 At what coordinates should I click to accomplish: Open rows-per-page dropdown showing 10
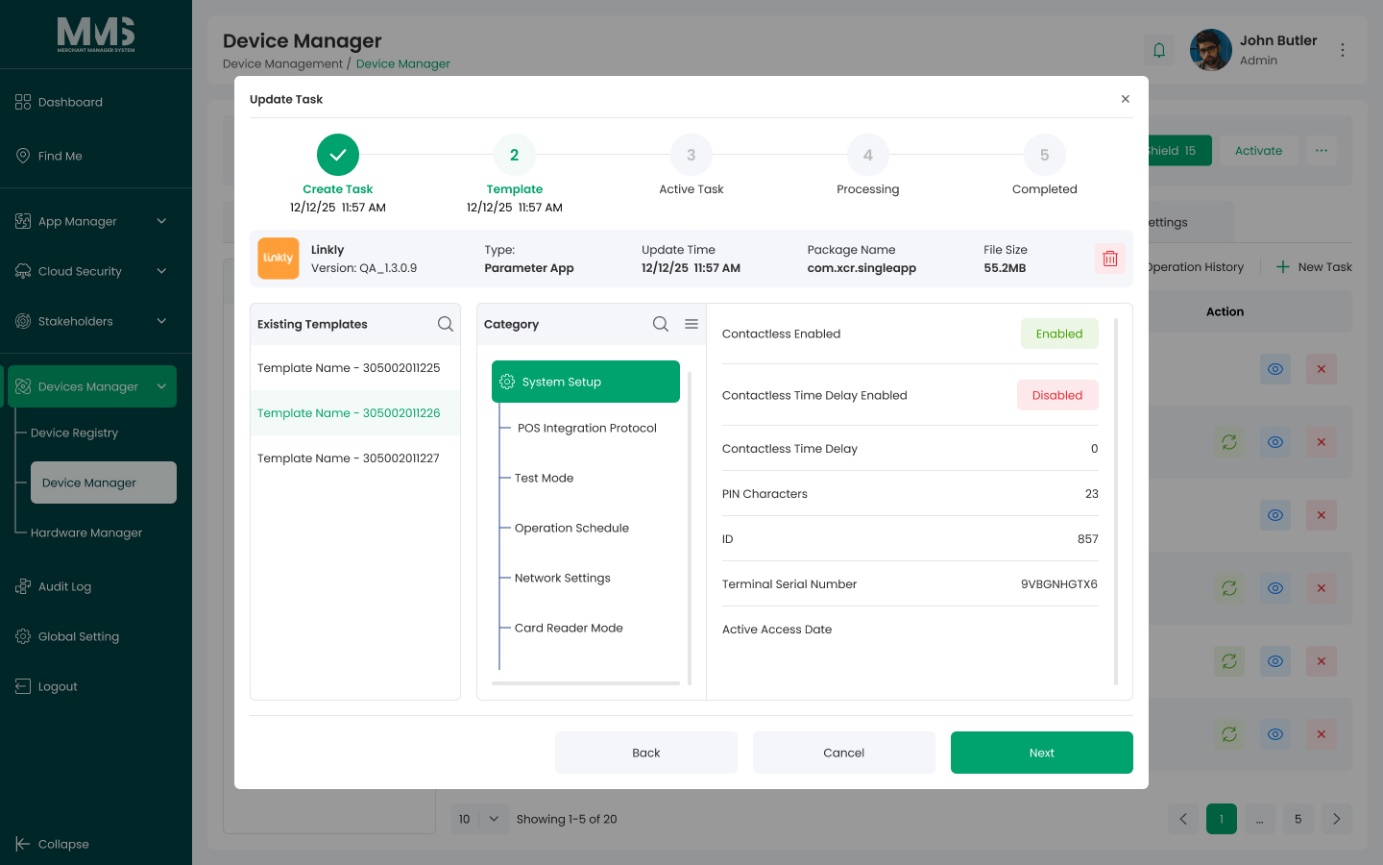(x=479, y=819)
